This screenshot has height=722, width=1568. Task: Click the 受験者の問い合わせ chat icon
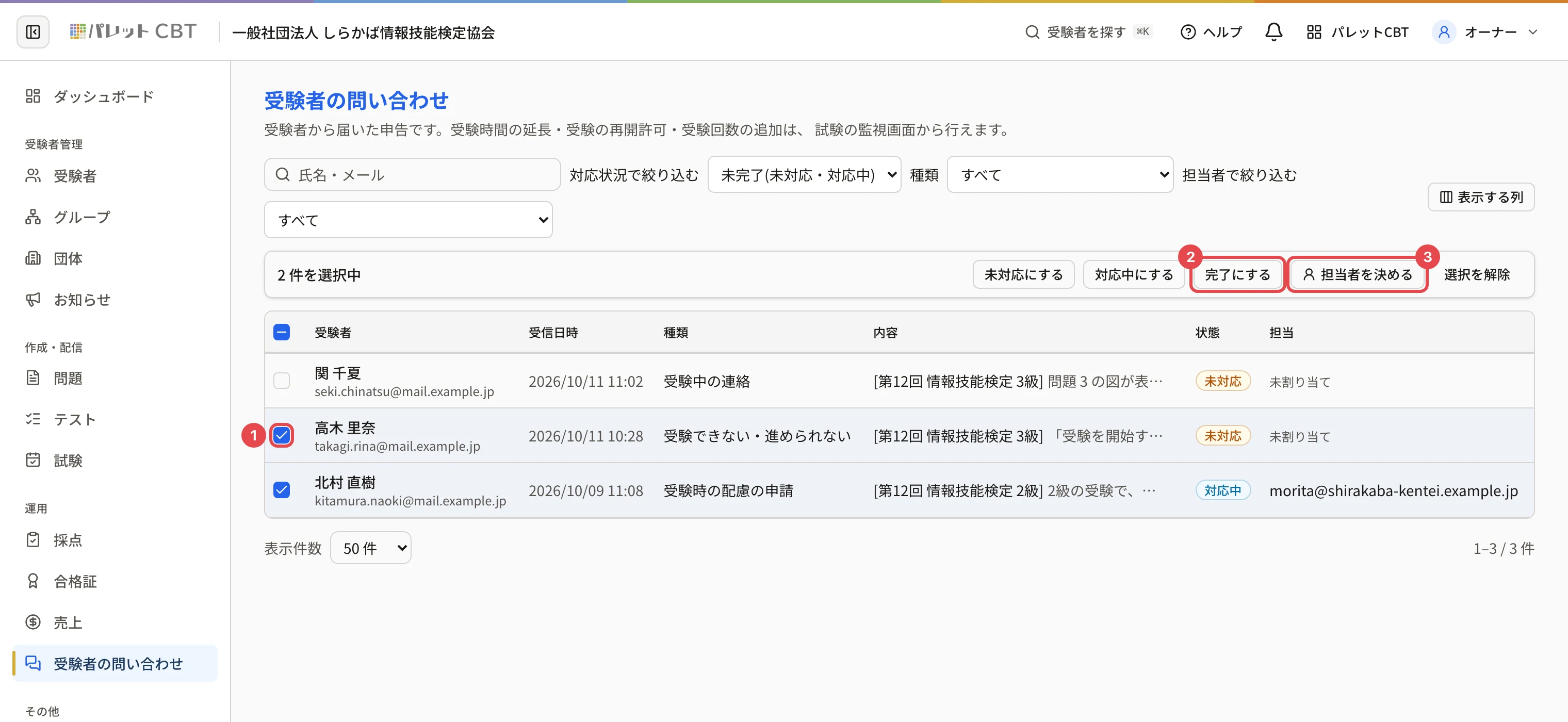click(x=33, y=664)
